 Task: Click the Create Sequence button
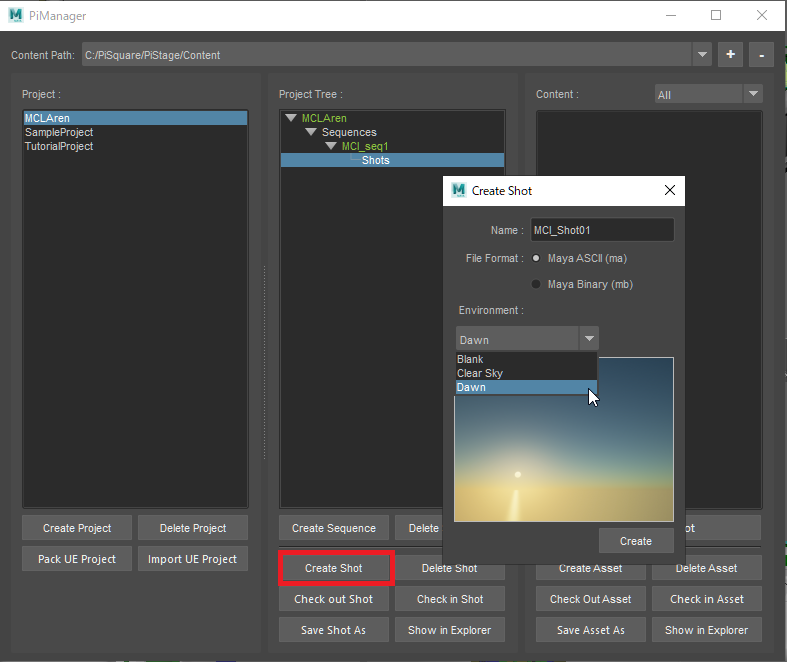pos(334,528)
